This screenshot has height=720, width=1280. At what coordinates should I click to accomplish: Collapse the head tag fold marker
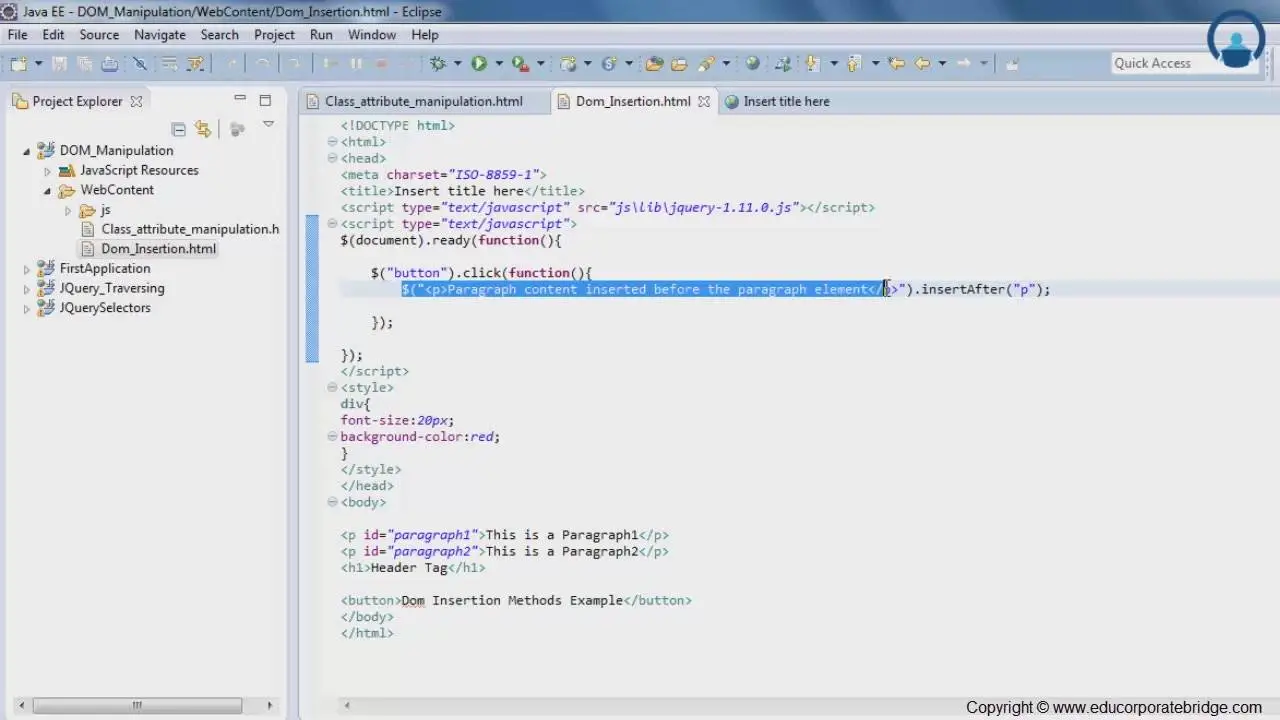tap(332, 158)
